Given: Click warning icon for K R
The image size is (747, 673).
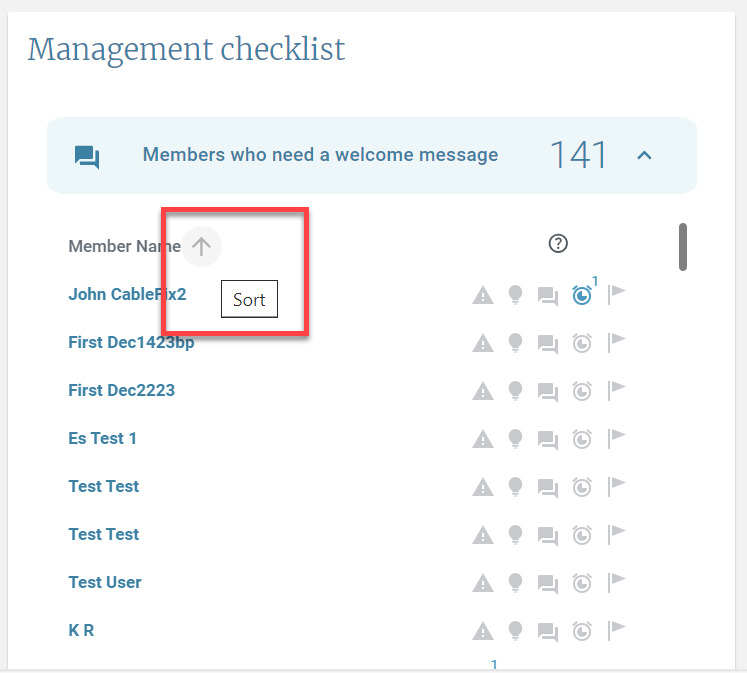Looking at the screenshot, I should click(483, 631).
